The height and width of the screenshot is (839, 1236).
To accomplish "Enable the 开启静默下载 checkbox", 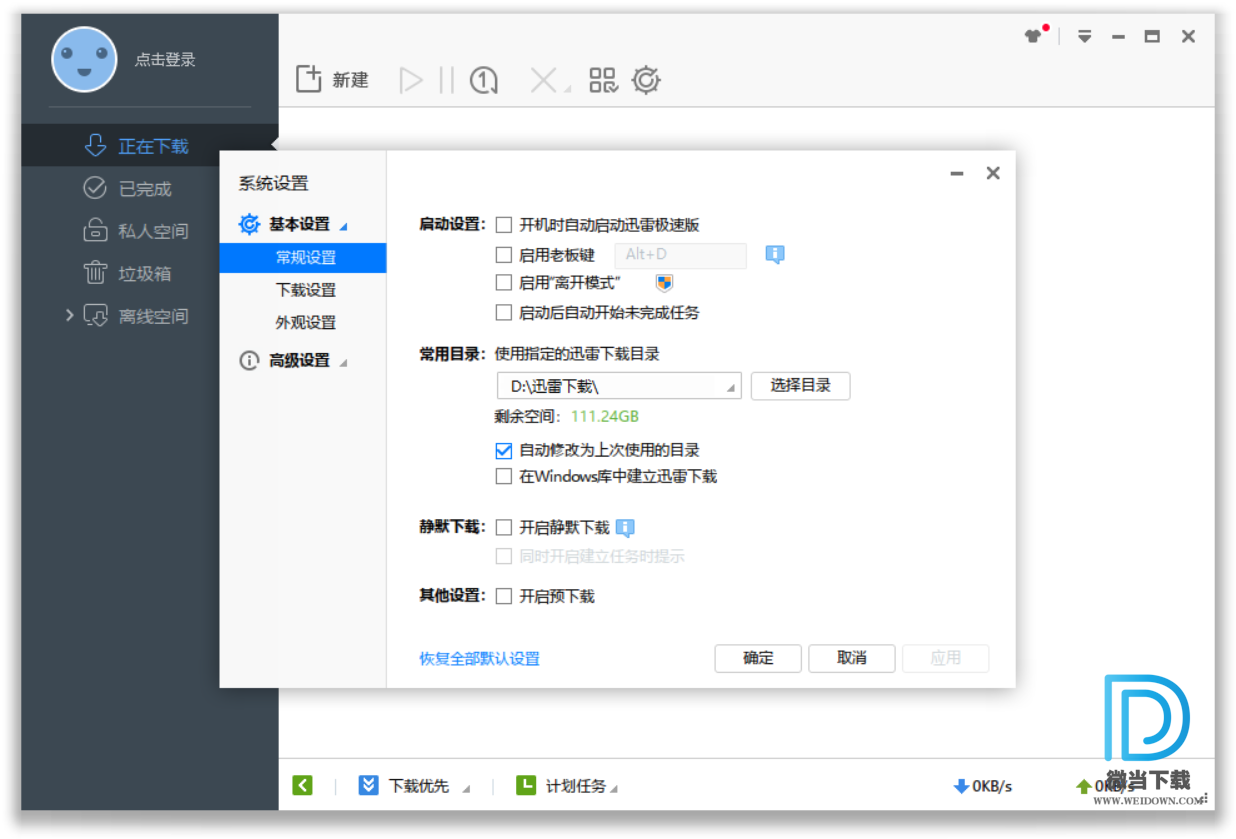I will tap(504, 527).
